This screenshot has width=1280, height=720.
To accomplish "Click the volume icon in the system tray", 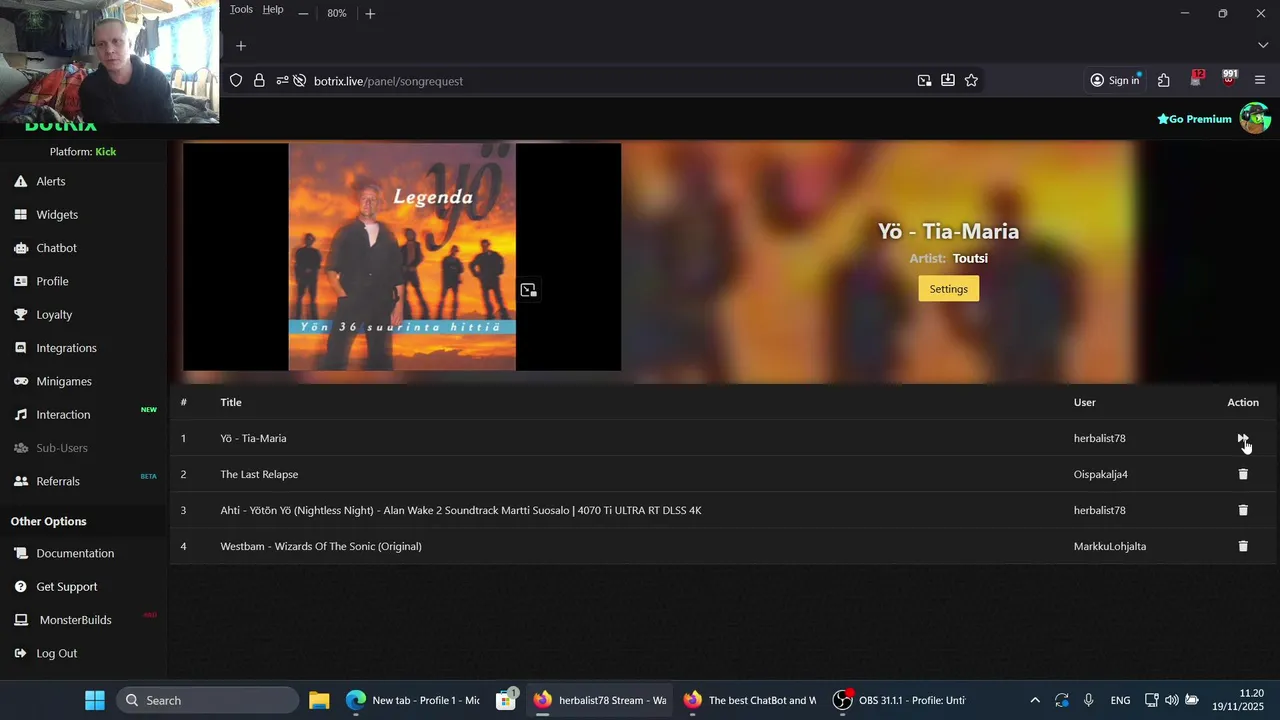I will tap(1171, 700).
